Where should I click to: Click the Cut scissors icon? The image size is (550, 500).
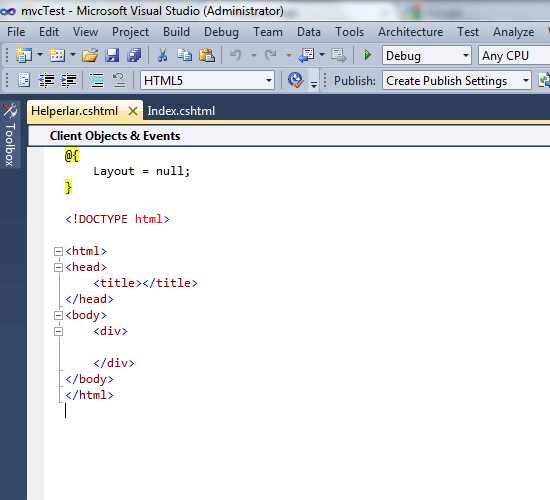point(162,55)
